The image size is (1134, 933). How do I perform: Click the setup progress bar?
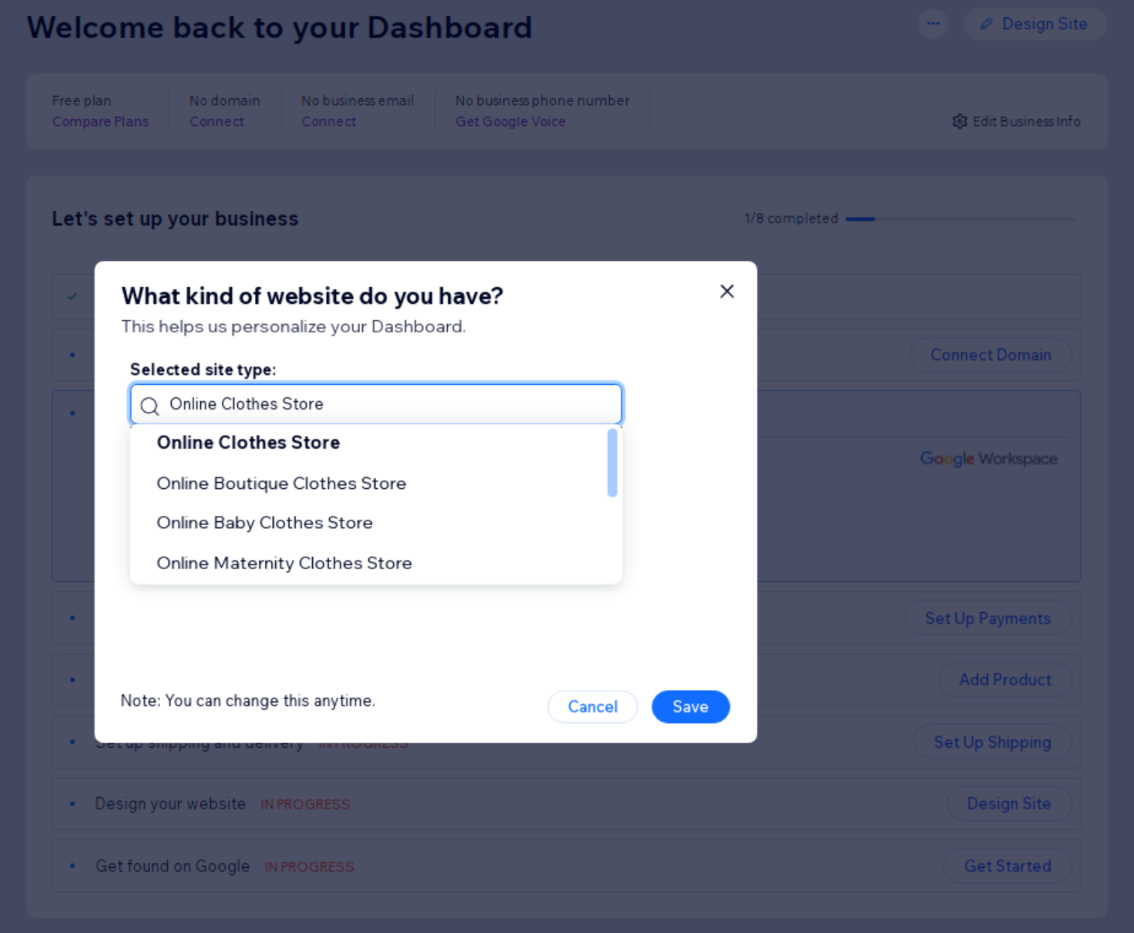(960, 219)
